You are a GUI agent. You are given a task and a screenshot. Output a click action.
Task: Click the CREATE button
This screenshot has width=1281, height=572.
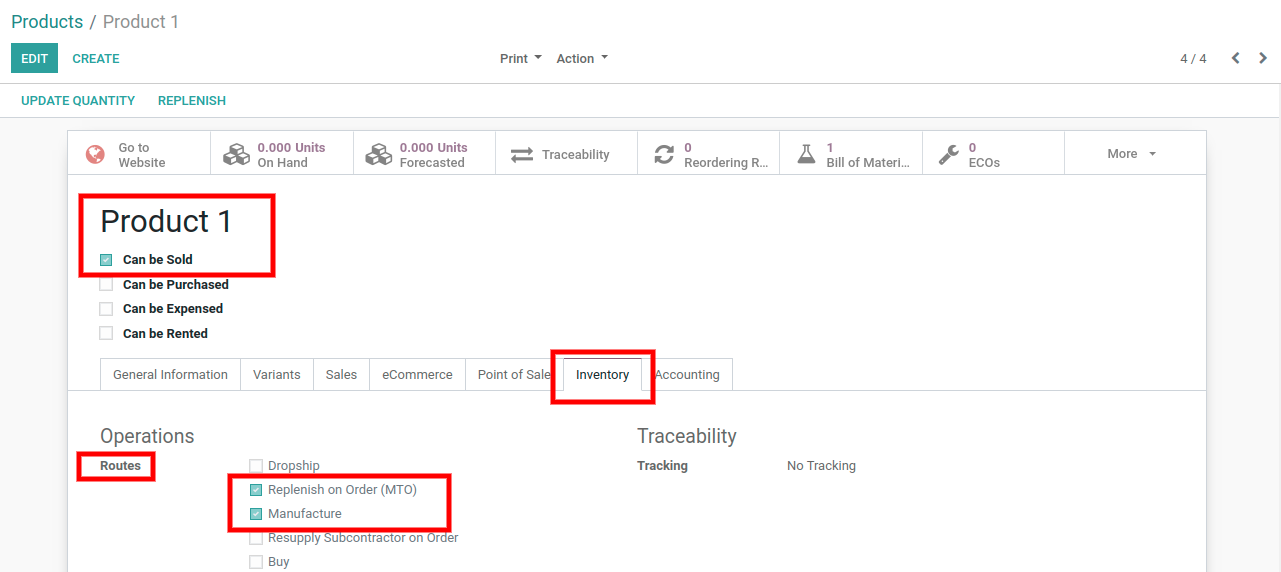pos(96,59)
